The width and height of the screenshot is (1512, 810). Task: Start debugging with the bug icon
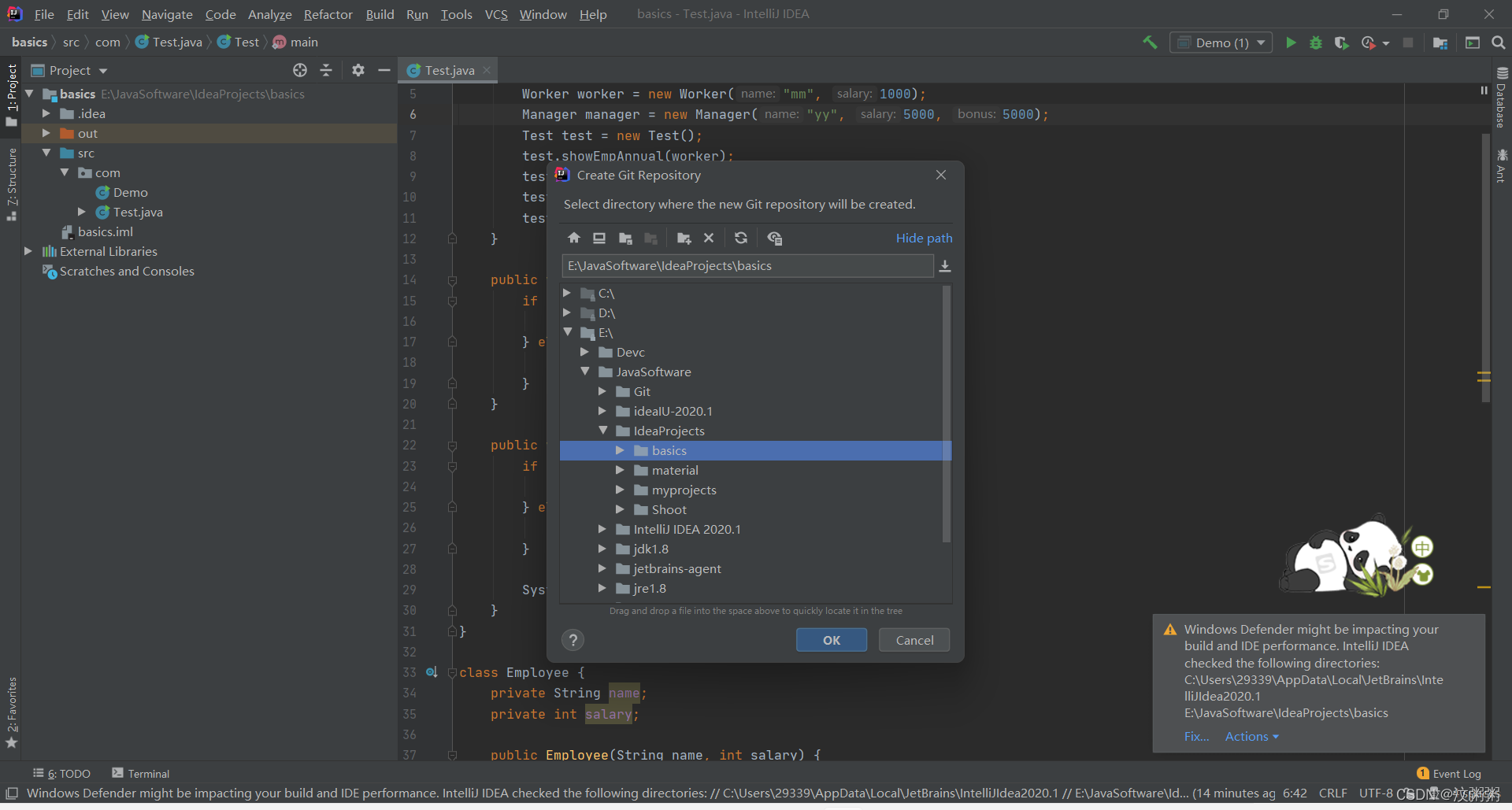[1316, 43]
